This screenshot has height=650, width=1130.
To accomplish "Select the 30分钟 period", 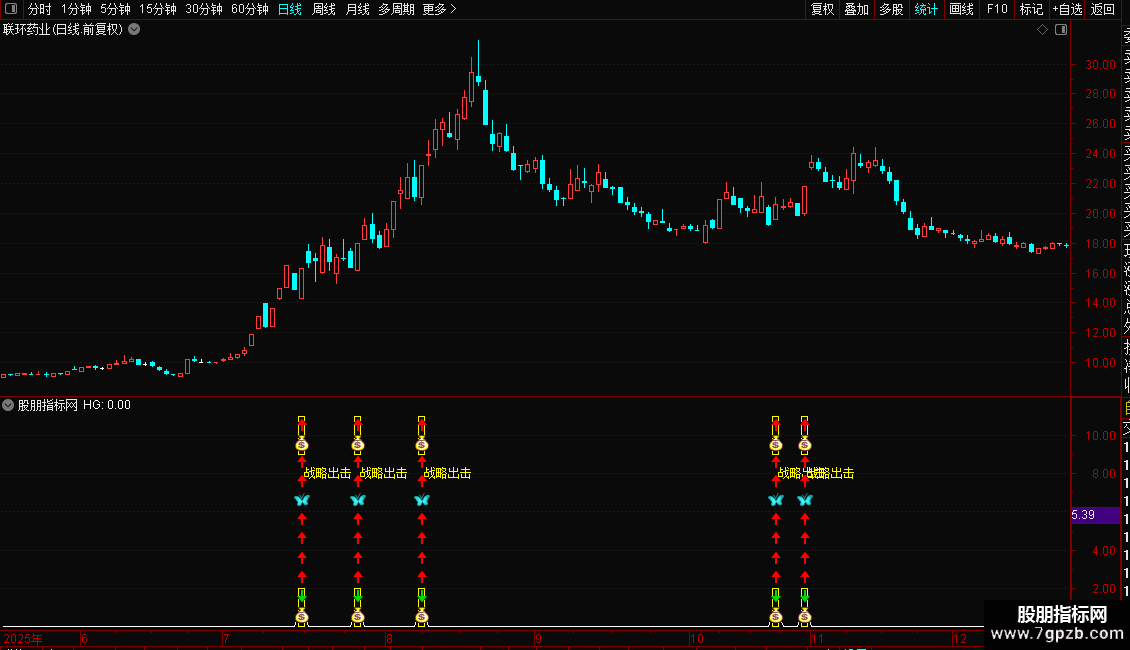I will (204, 9).
